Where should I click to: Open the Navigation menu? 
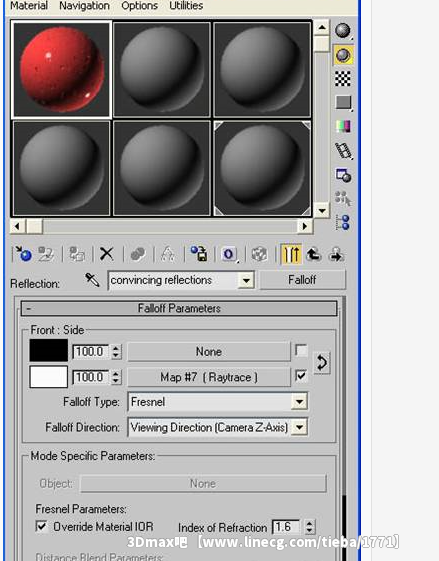click(84, 6)
